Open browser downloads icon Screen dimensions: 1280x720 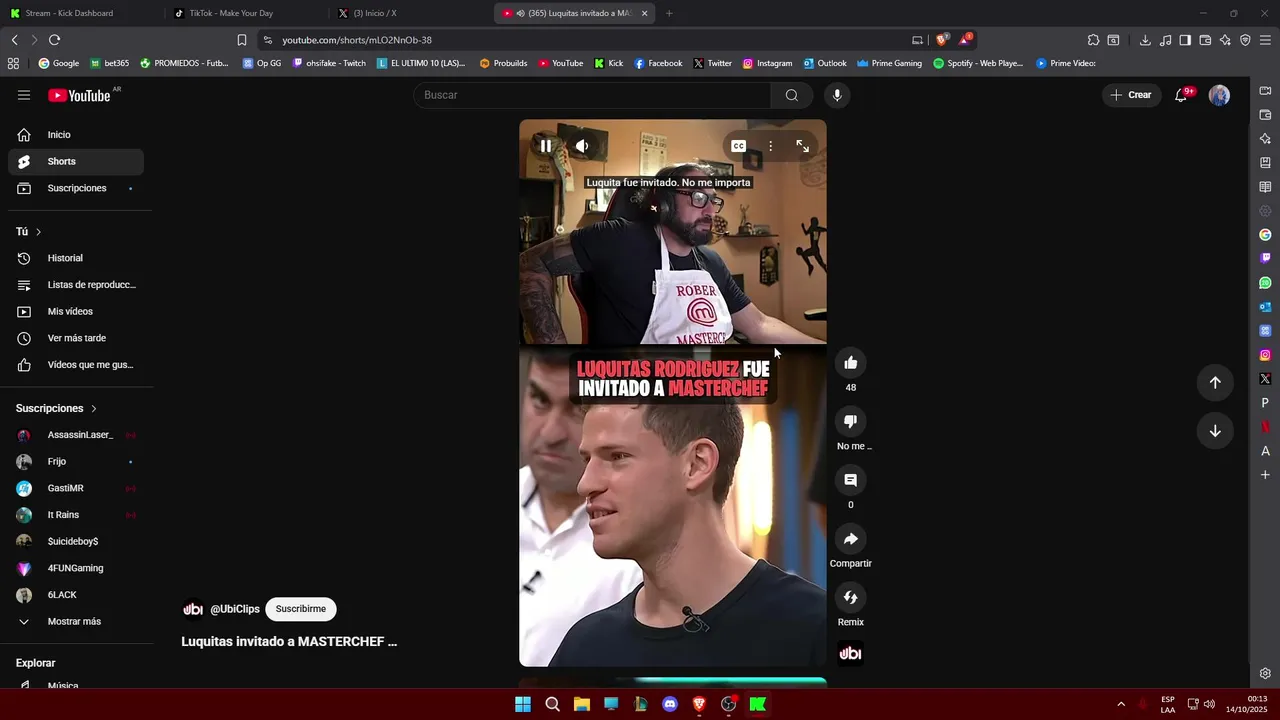(1145, 40)
